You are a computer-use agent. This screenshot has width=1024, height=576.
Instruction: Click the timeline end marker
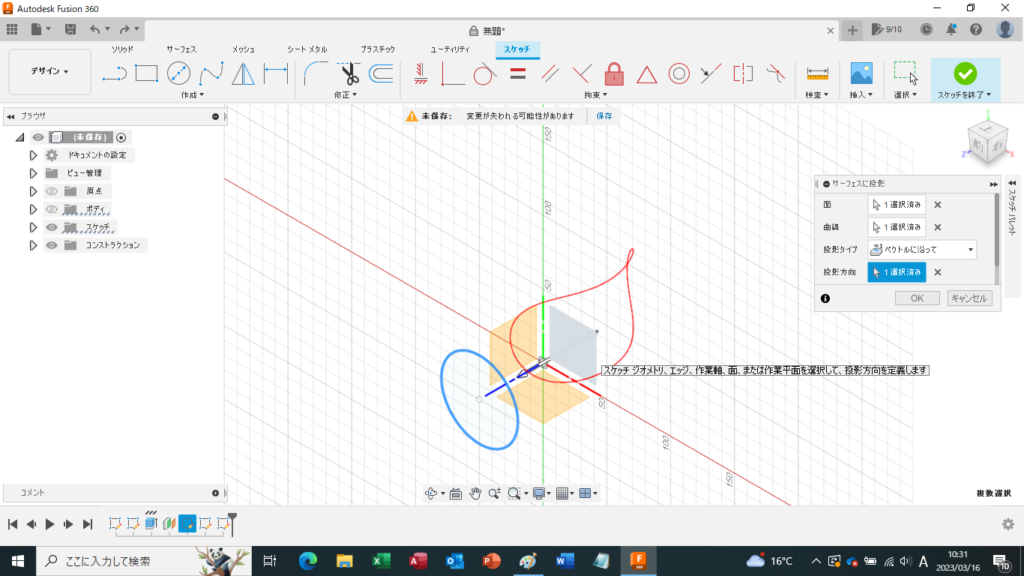coord(232,522)
